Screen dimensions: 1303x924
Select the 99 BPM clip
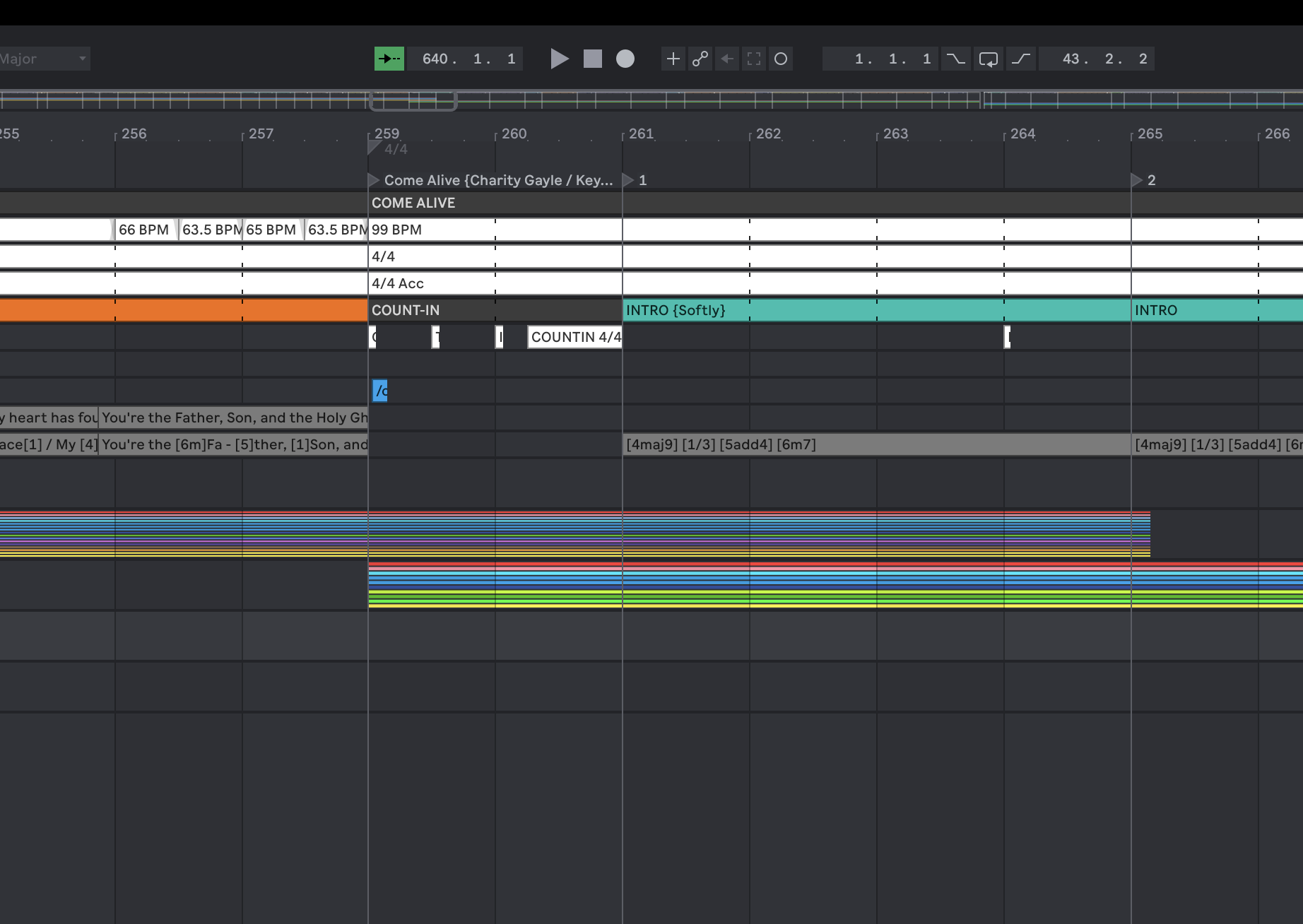pos(835,230)
